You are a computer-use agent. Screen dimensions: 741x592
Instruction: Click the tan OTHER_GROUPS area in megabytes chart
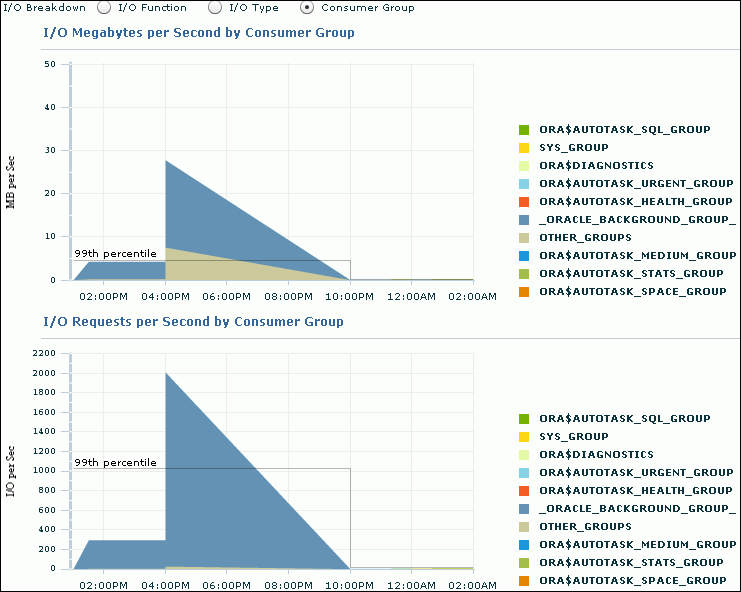point(200,265)
